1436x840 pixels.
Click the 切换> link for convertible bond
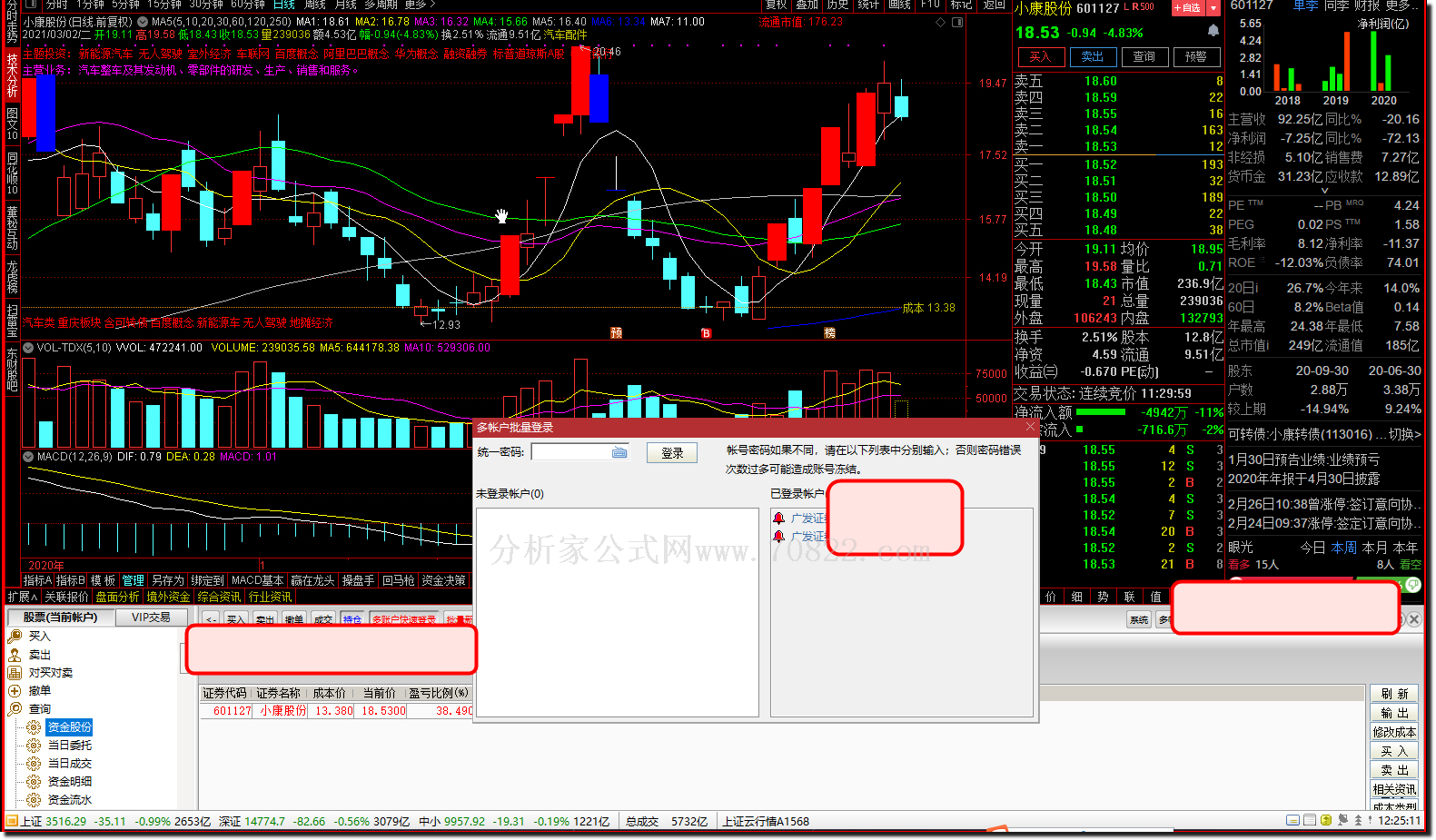point(1404,434)
